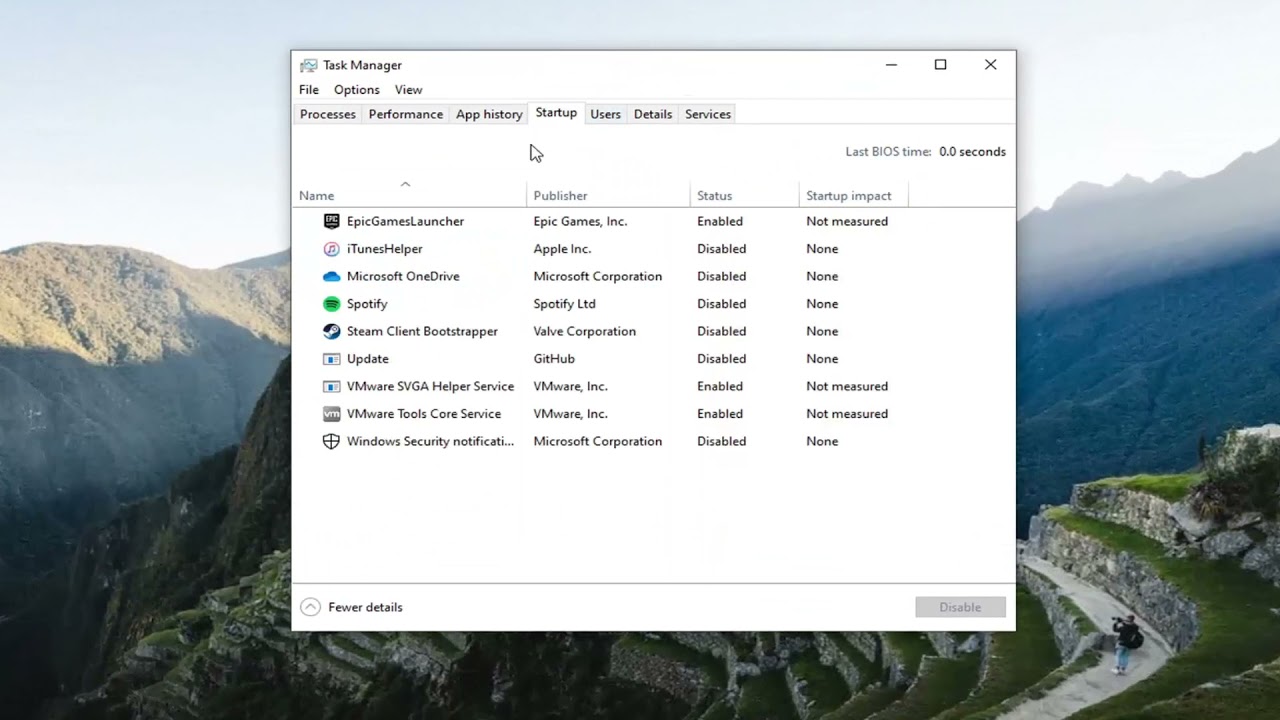Click Spotify's Disabled status cell
Image resolution: width=1280 pixels, height=720 pixels.
coord(721,304)
